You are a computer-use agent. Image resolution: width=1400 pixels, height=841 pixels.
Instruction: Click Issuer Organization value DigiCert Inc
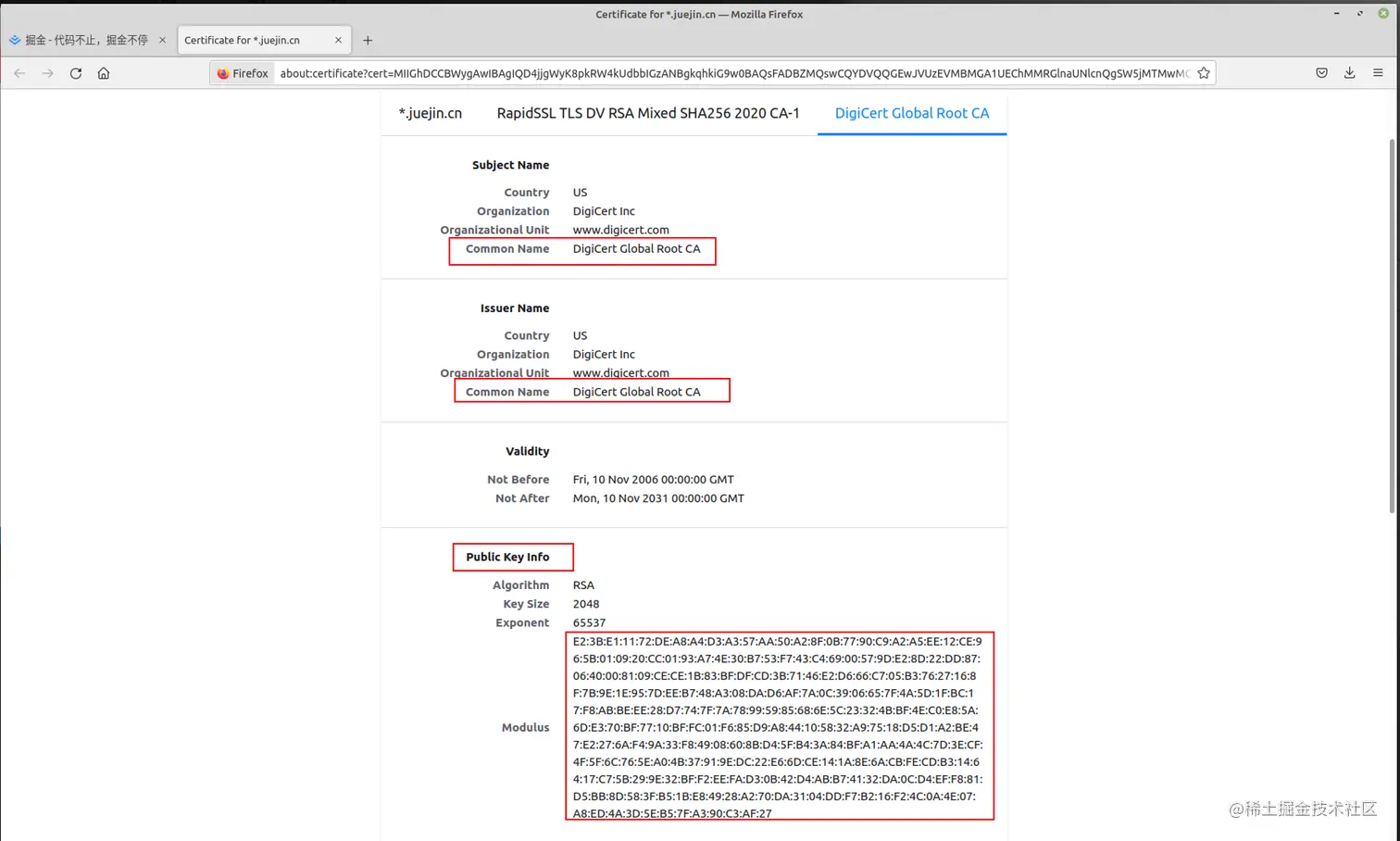click(604, 354)
